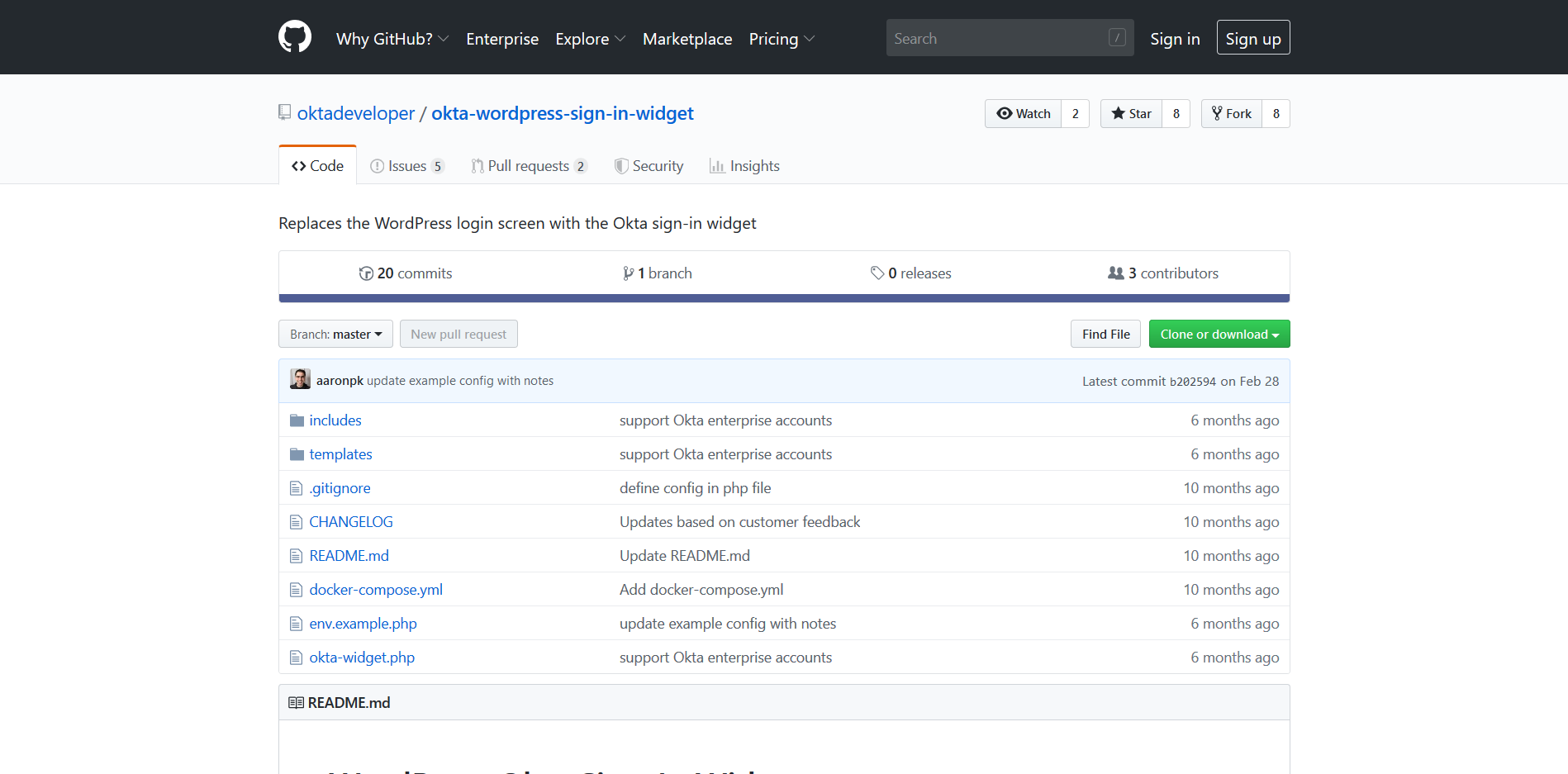This screenshot has width=1568, height=774.
Task: Switch to the Security tab
Action: [x=649, y=166]
